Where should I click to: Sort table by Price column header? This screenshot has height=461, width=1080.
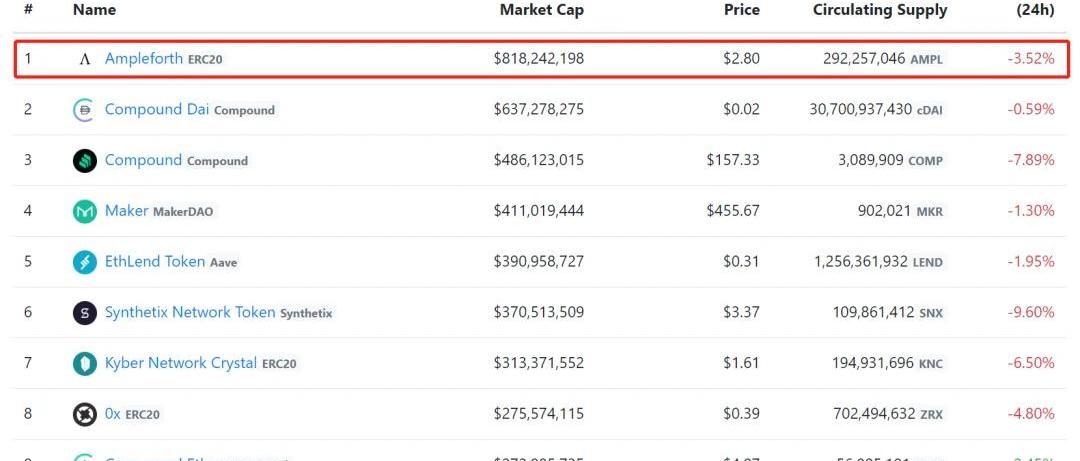[741, 10]
